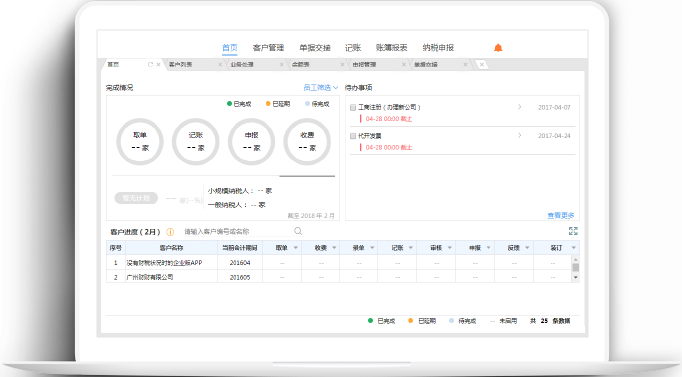Click the search magnifier beside customer input
The height and width of the screenshot is (377, 682).
298,231
